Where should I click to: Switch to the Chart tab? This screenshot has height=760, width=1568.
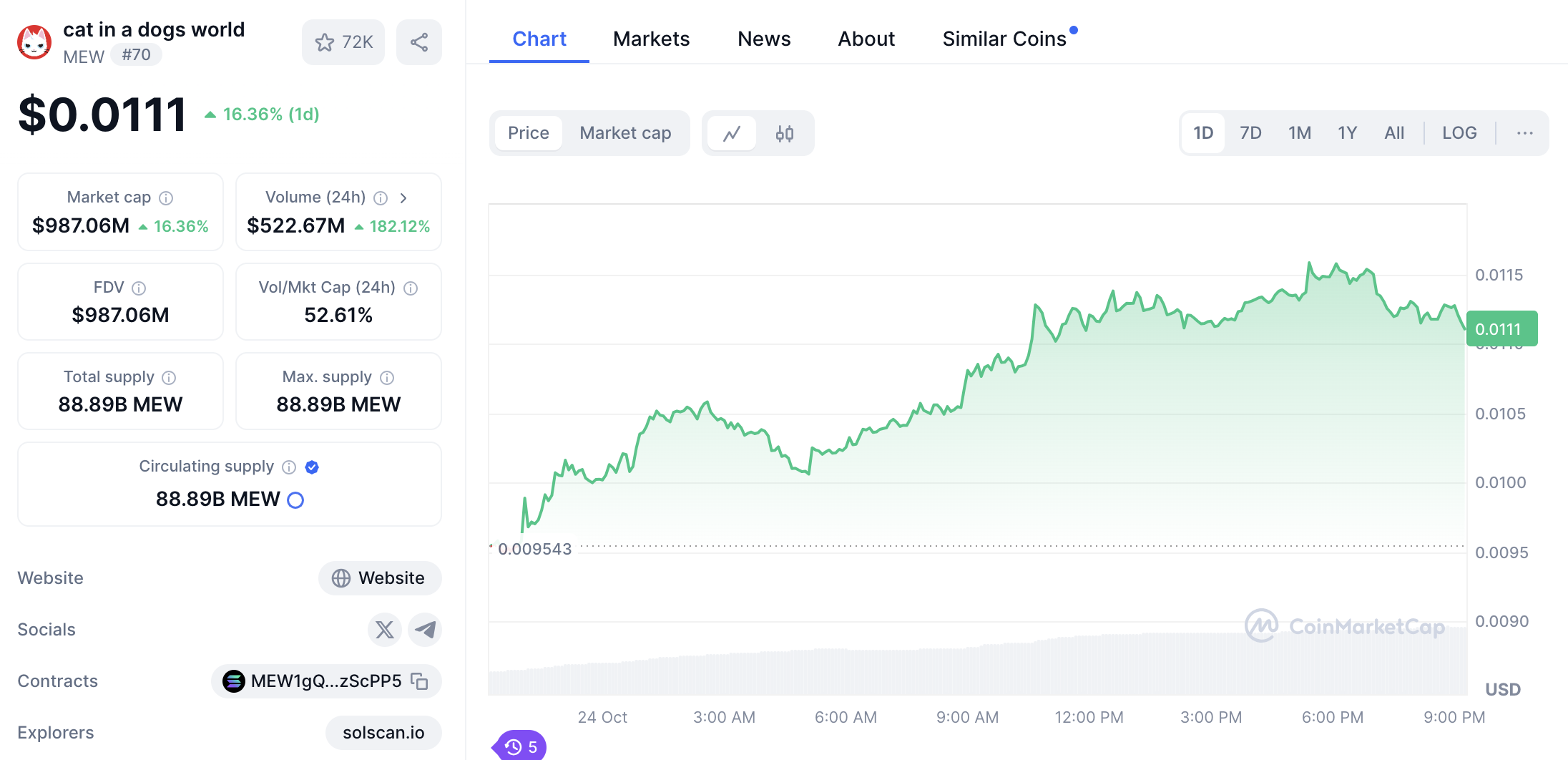539,39
